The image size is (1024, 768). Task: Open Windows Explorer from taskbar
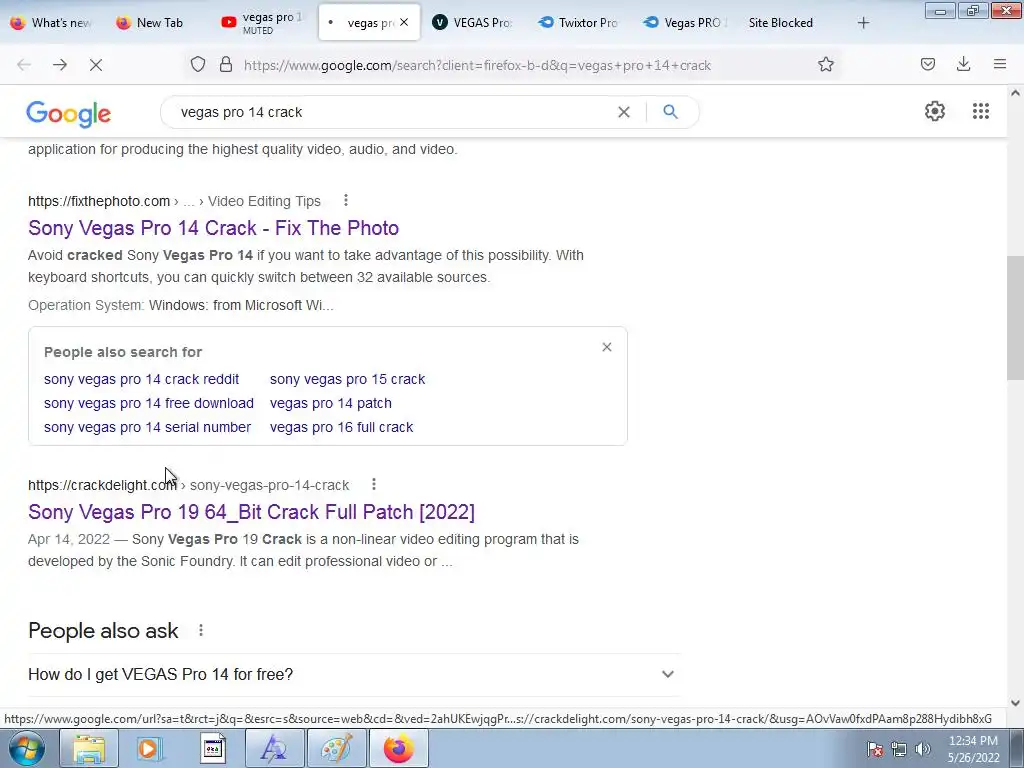[x=89, y=748]
